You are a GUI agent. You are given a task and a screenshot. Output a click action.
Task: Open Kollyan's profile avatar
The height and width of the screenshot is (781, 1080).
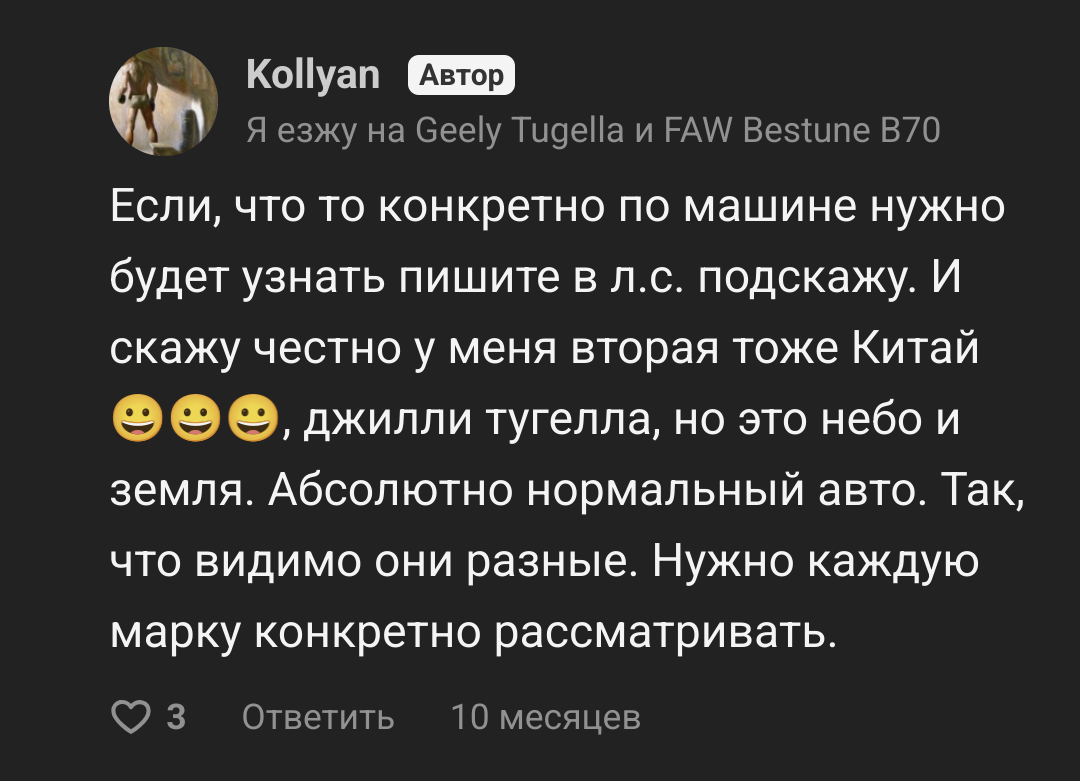coord(163,103)
